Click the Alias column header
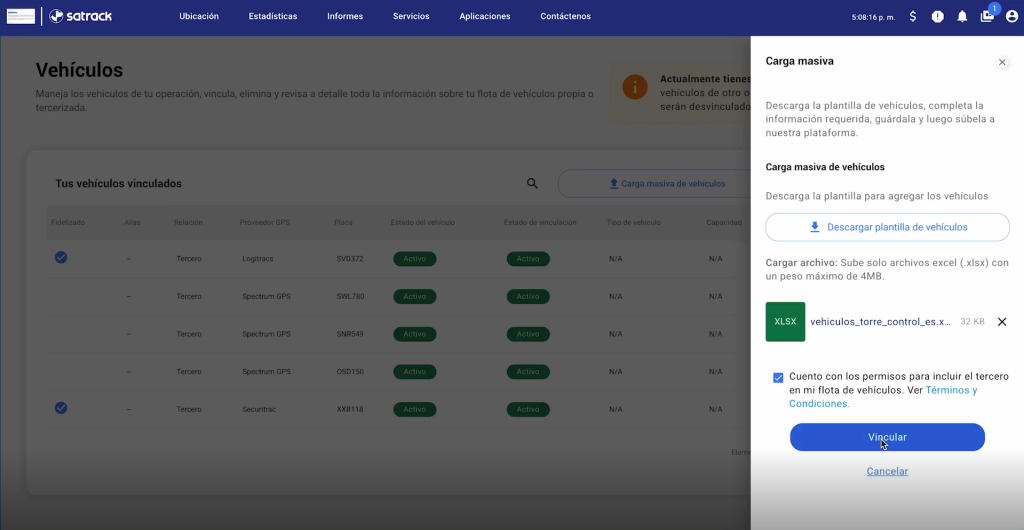 [133, 223]
